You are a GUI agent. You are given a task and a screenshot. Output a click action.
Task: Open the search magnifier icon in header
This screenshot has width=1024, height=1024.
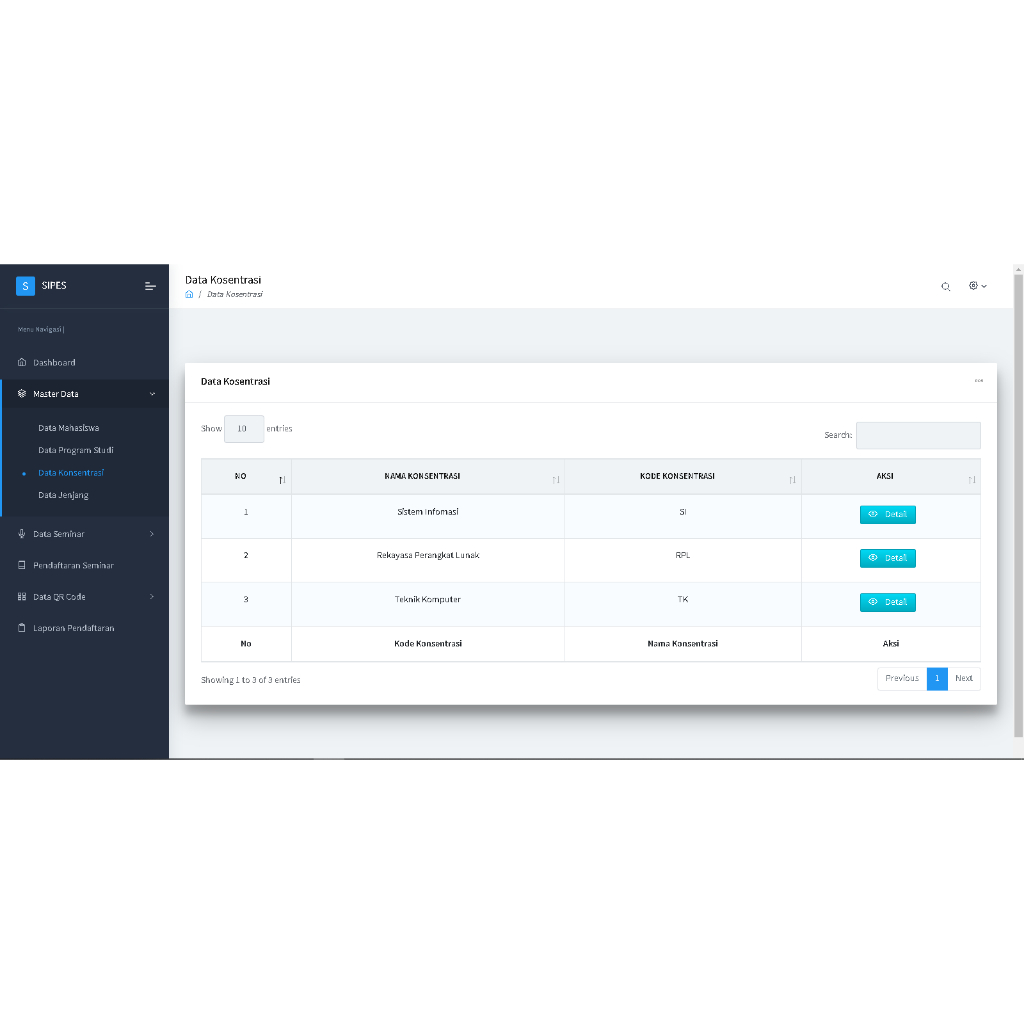pyautogui.click(x=945, y=287)
